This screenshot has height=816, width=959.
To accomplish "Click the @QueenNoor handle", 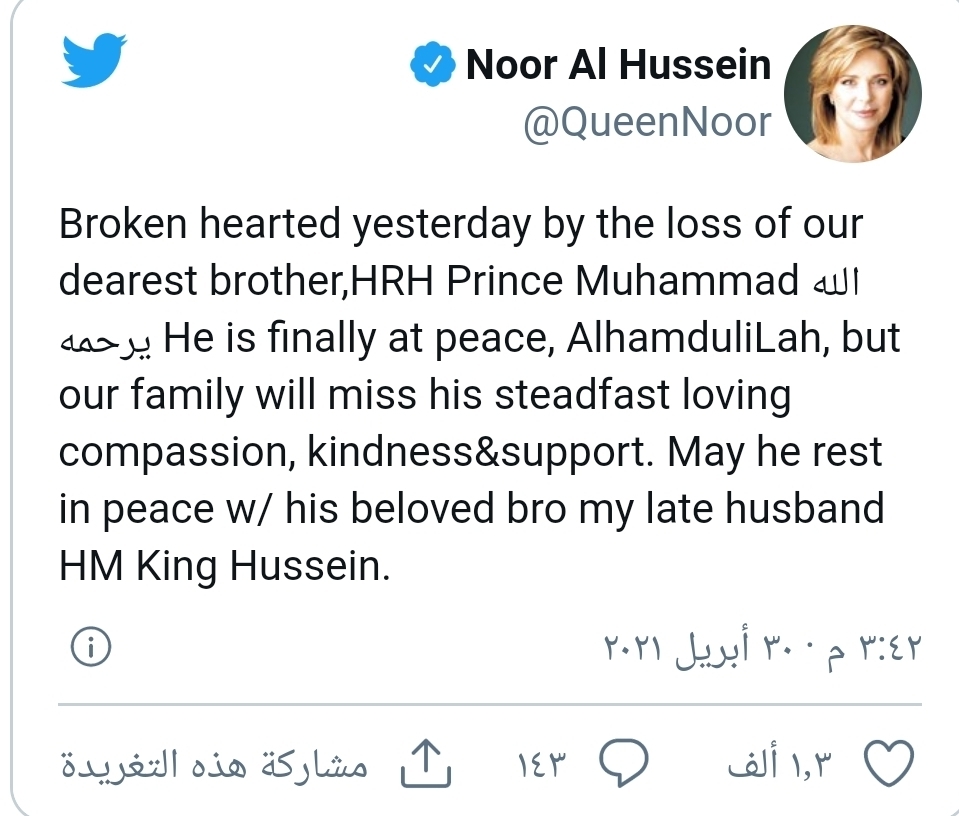I will click(x=648, y=122).
